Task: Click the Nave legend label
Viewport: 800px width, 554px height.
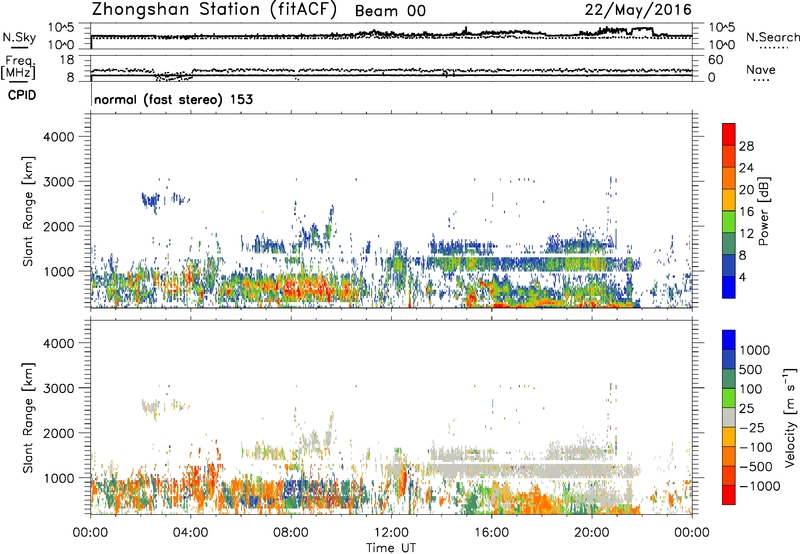Action: click(761, 69)
